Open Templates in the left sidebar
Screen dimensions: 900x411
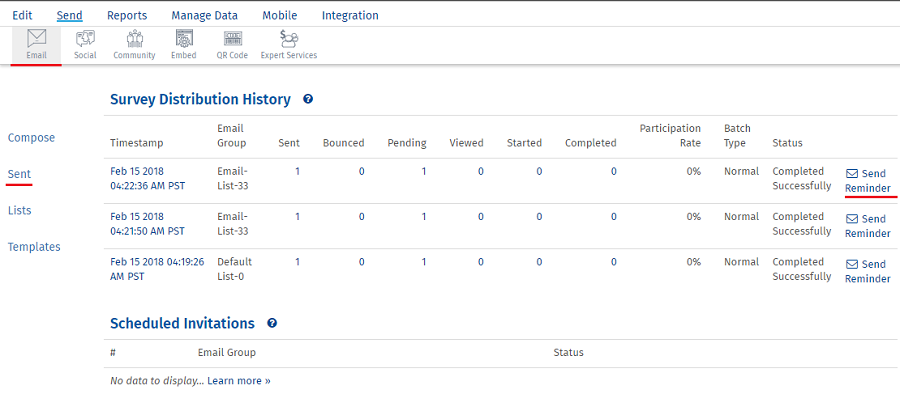[x=34, y=247]
